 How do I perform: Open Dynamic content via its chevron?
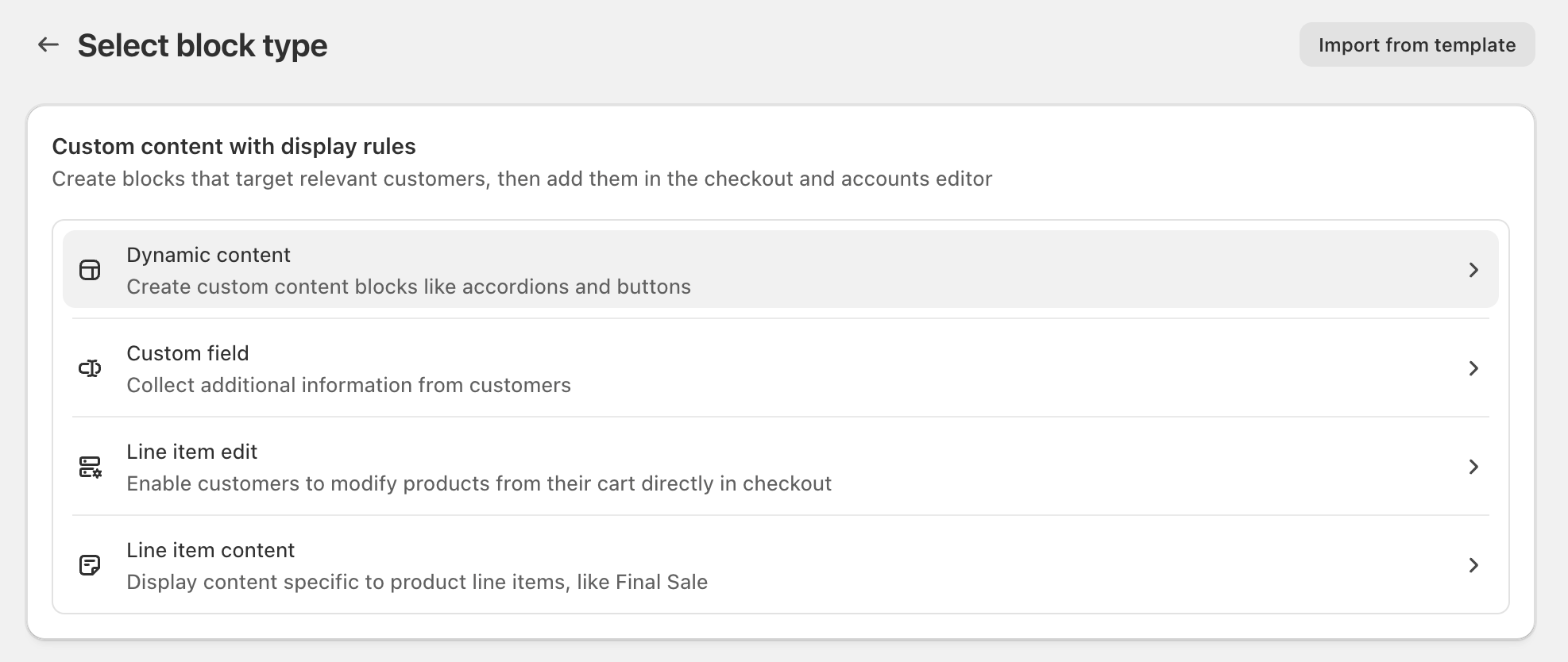click(x=1474, y=270)
